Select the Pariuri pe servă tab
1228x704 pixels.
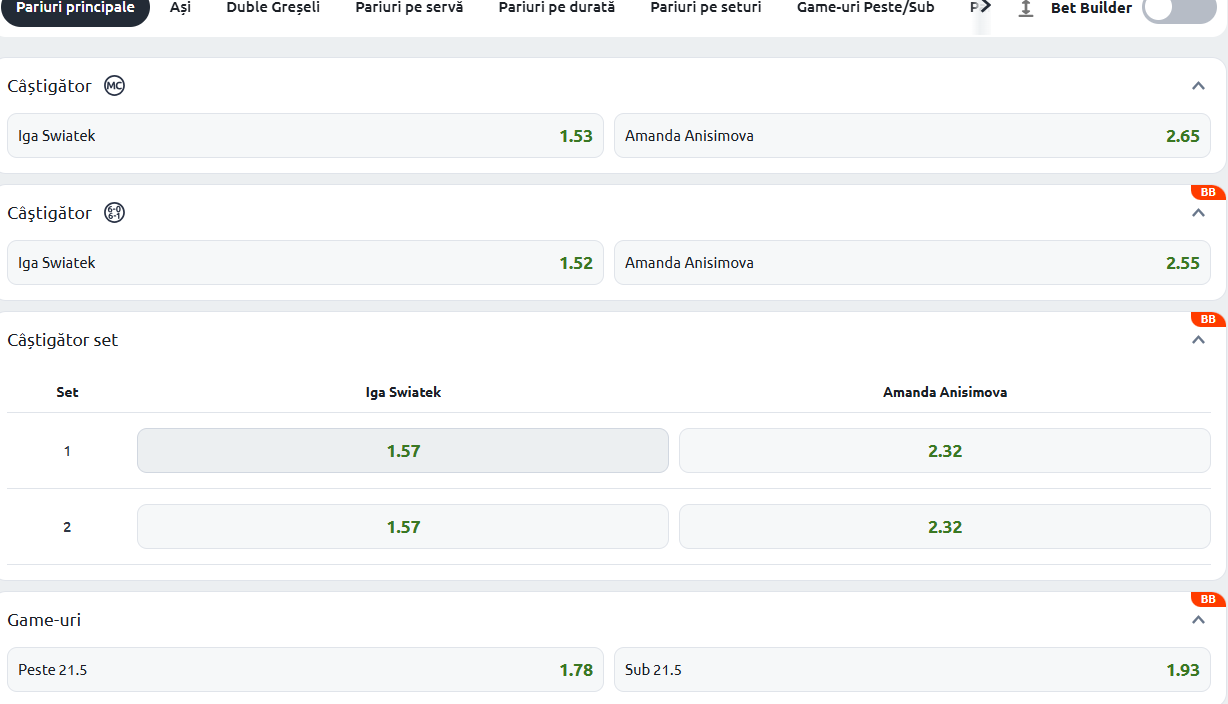click(409, 8)
